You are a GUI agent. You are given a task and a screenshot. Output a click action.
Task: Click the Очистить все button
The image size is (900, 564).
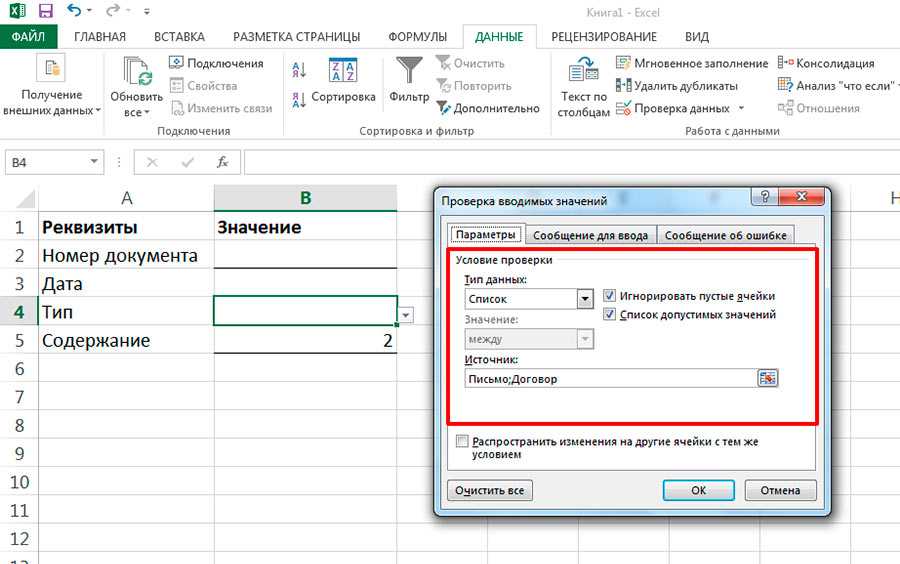point(489,491)
